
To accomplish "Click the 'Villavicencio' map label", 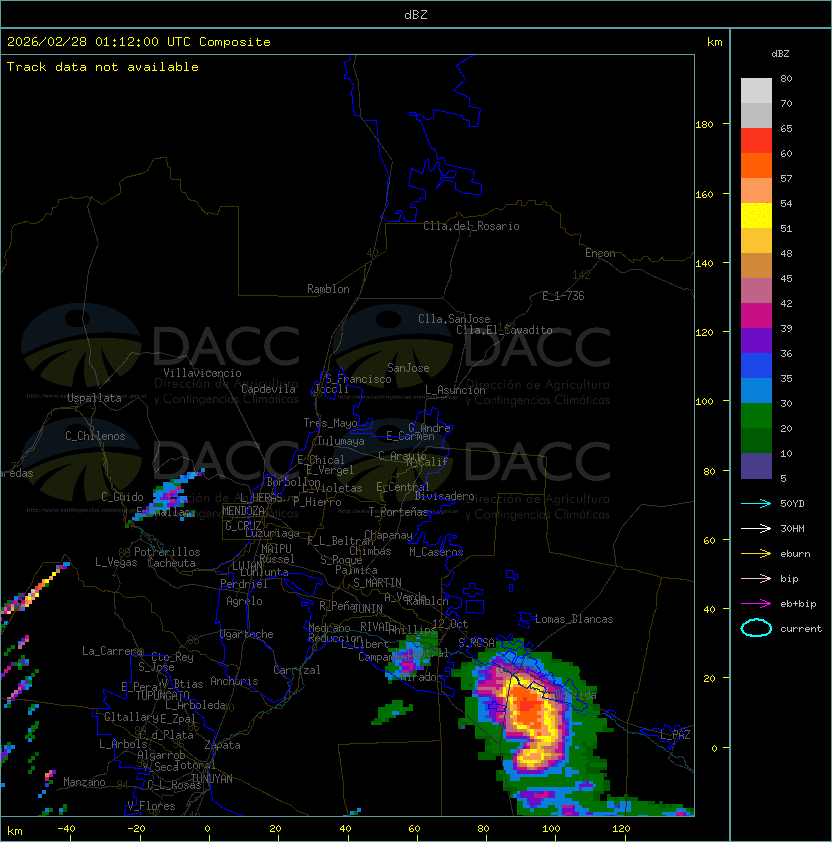I will pyautogui.click(x=202, y=373).
